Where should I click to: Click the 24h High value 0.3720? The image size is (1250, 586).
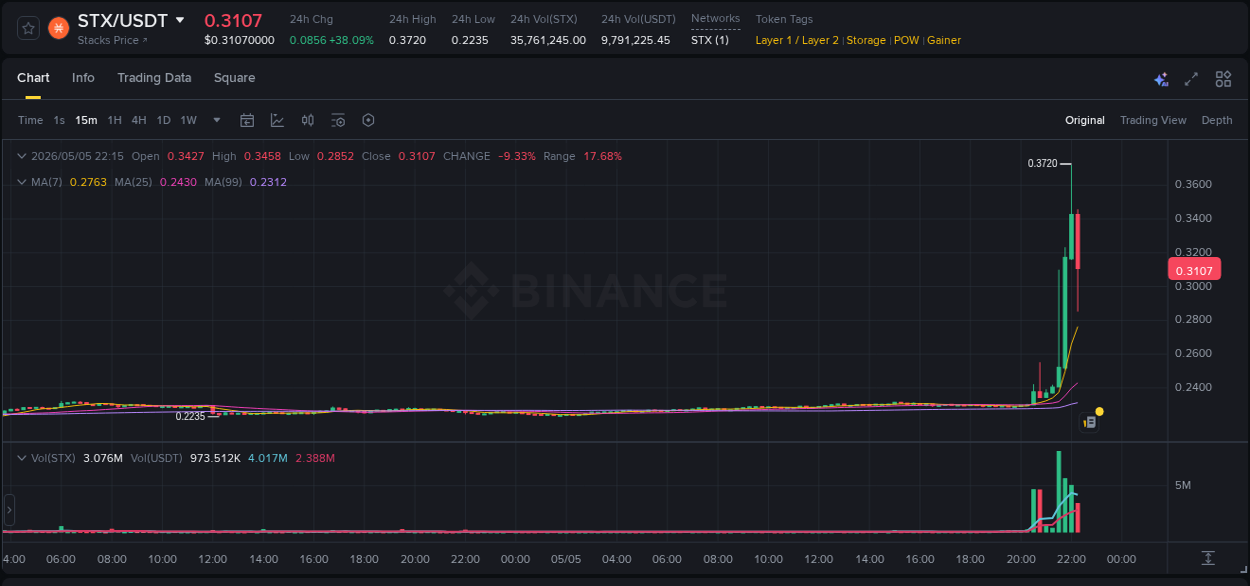pos(405,40)
